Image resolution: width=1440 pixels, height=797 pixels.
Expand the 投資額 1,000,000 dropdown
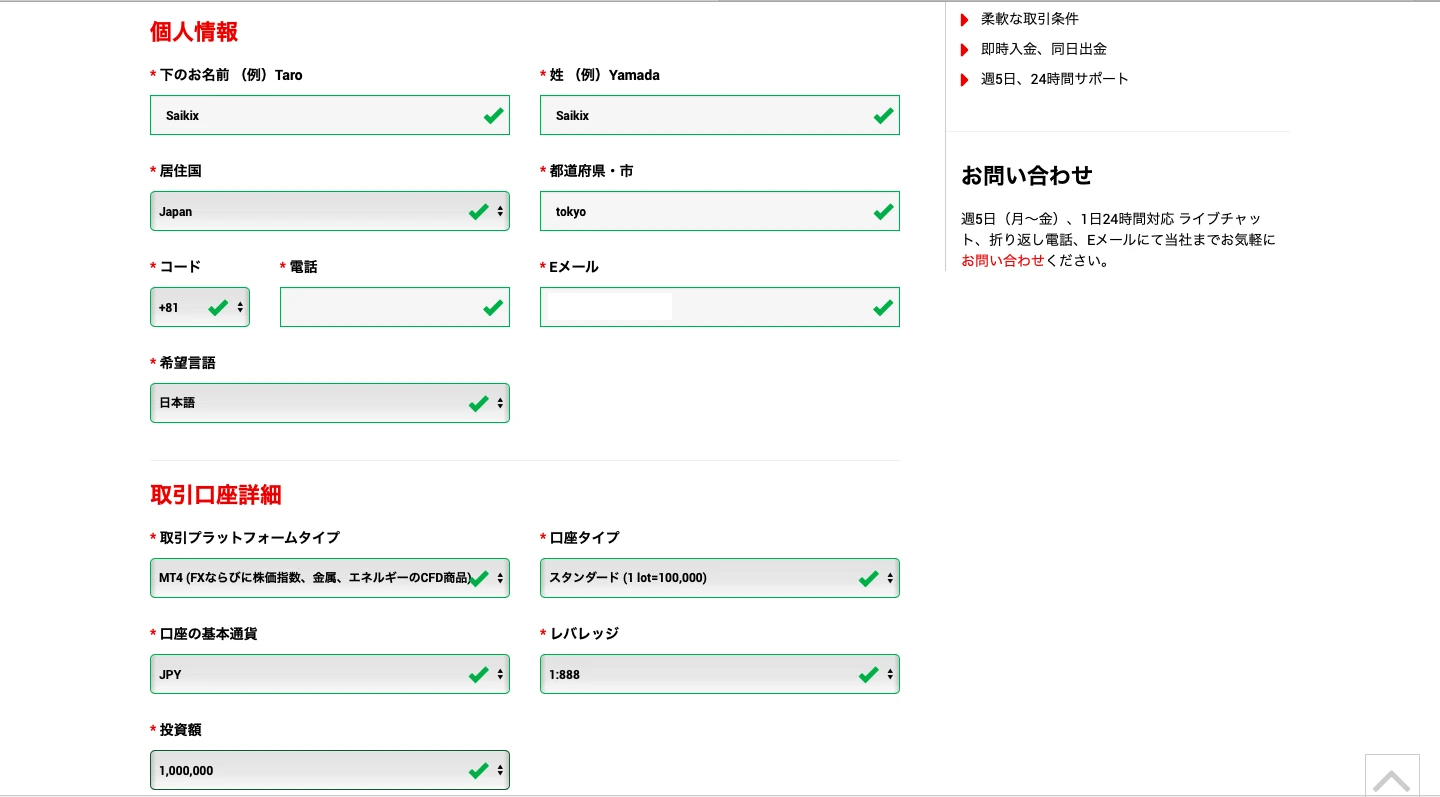click(329, 771)
